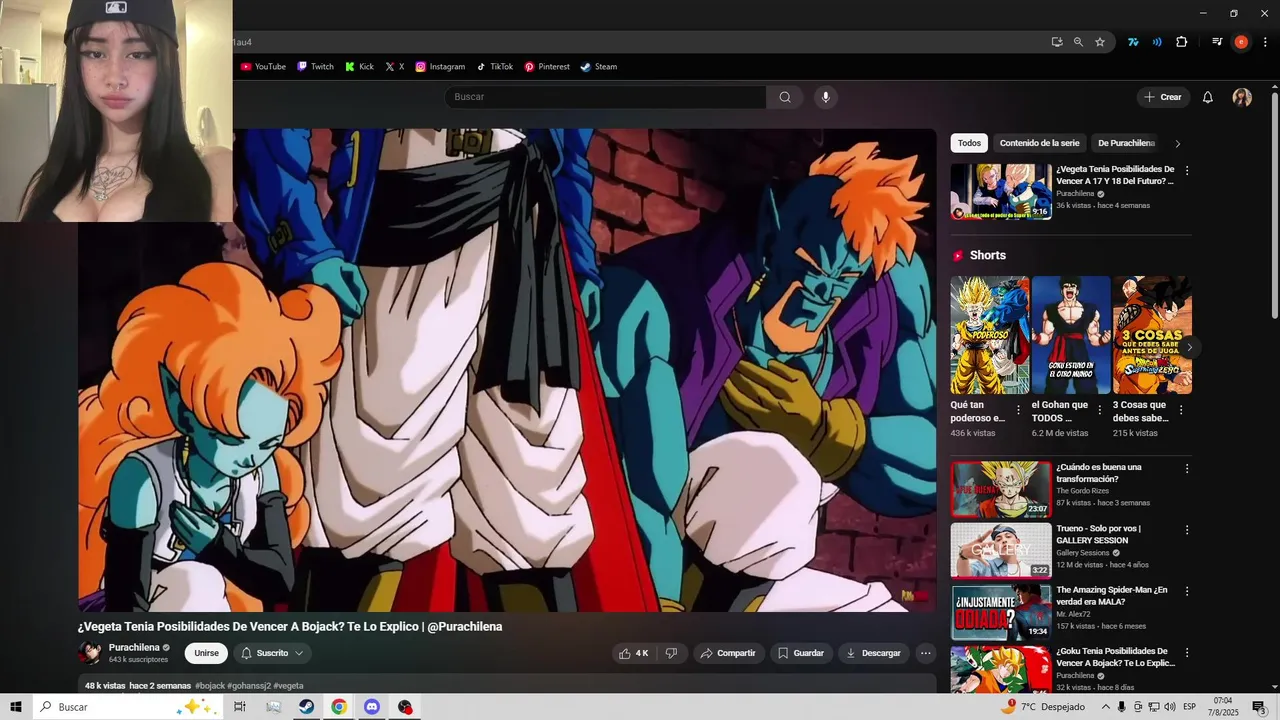Click the Purachilena channel name

tap(134, 647)
